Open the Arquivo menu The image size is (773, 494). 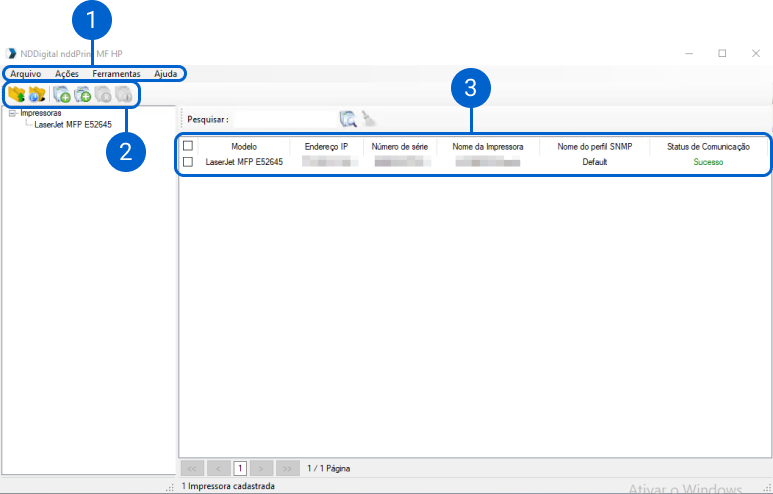coord(26,75)
